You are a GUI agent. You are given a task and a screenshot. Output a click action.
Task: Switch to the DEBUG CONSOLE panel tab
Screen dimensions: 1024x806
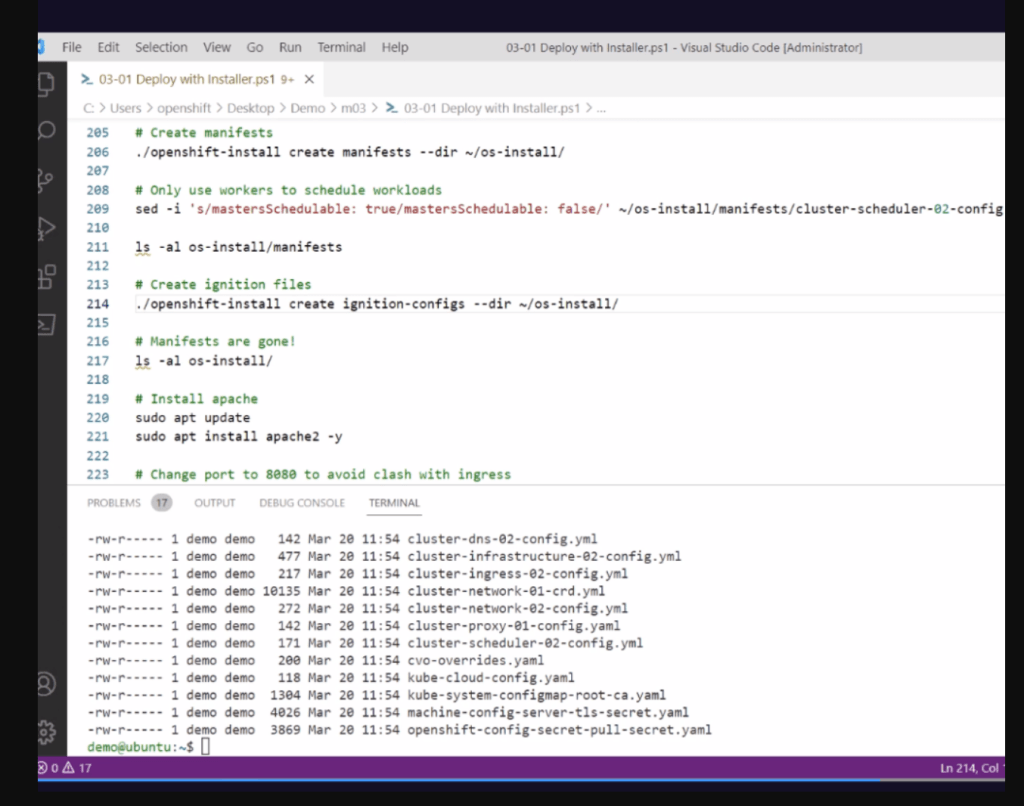[x=302, y=503]
